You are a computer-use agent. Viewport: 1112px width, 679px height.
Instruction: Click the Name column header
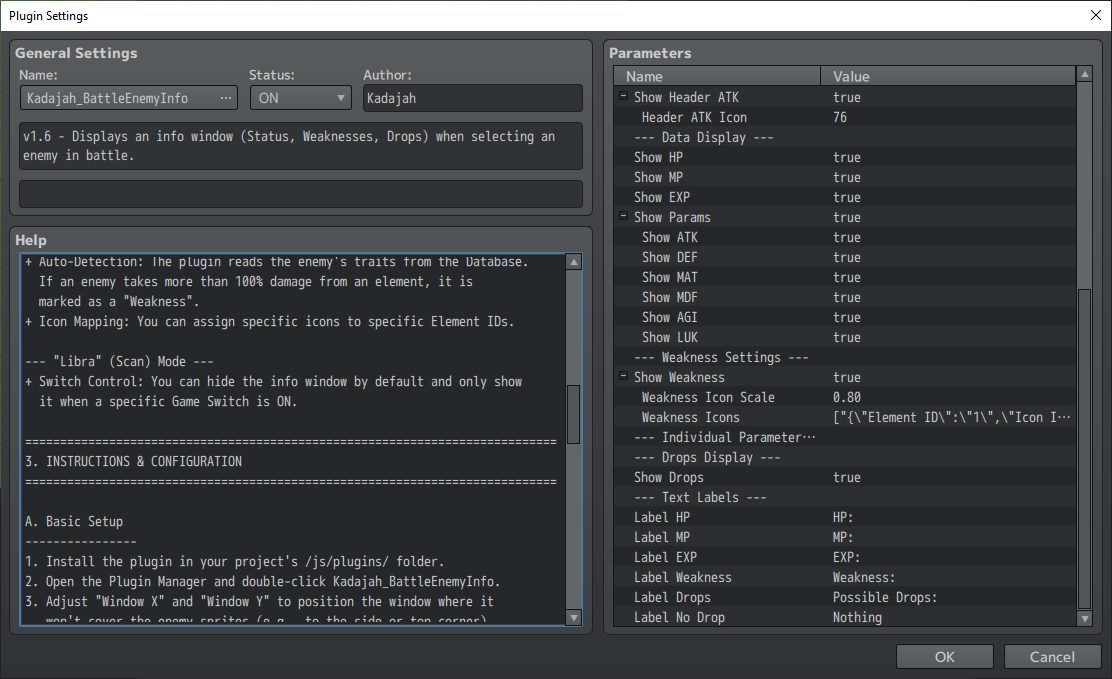point(717,76)
